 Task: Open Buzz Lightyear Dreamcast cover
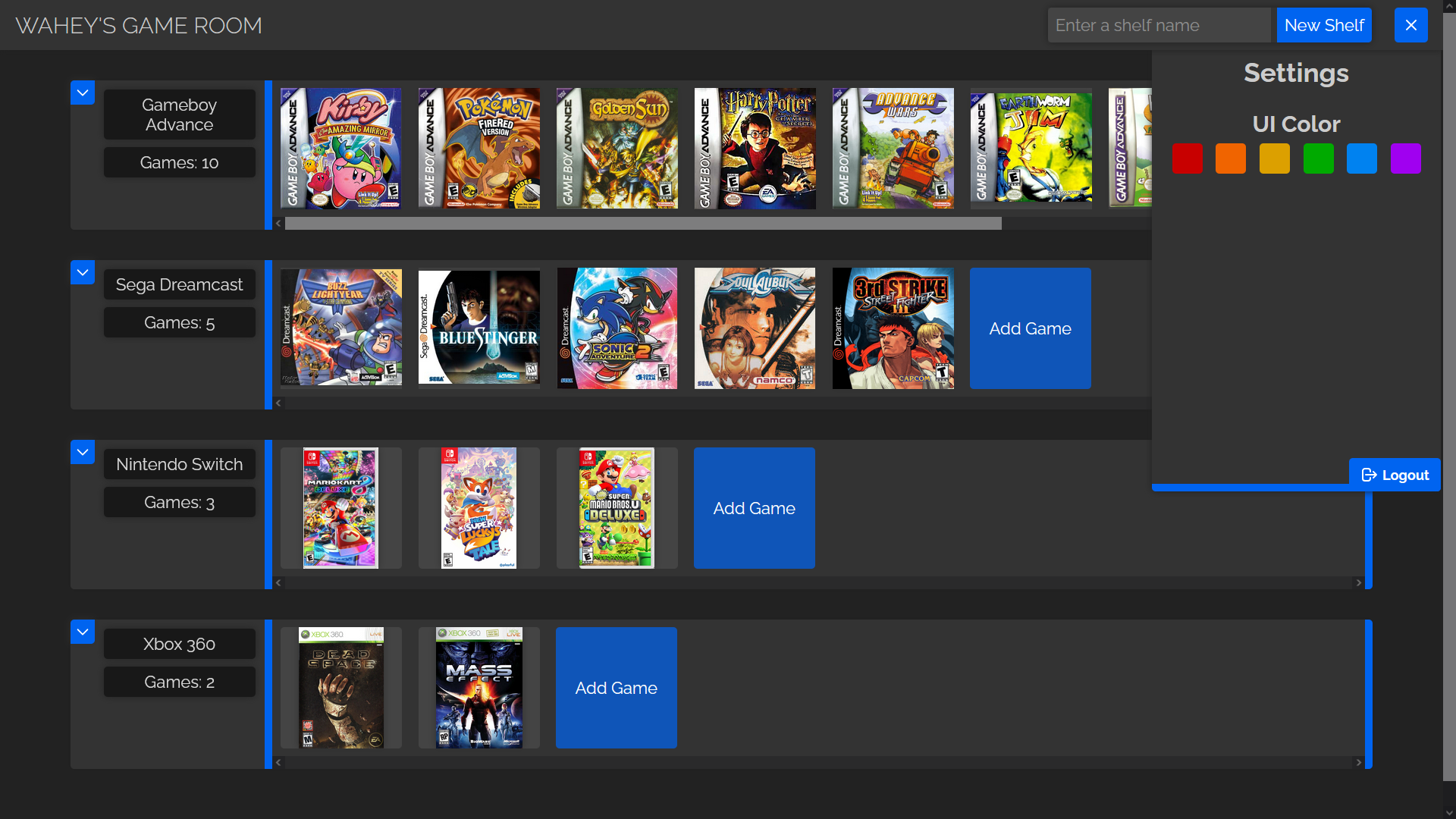[341, 328]
